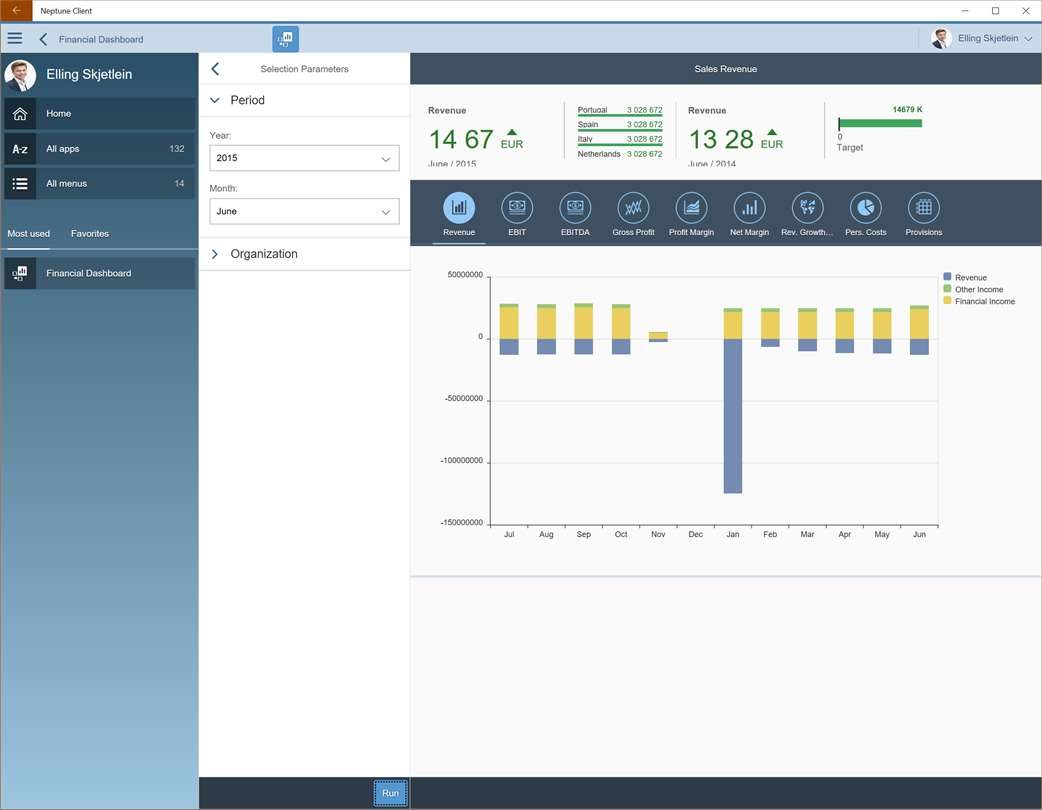Toggle Revenue series in chart legend

969,278
